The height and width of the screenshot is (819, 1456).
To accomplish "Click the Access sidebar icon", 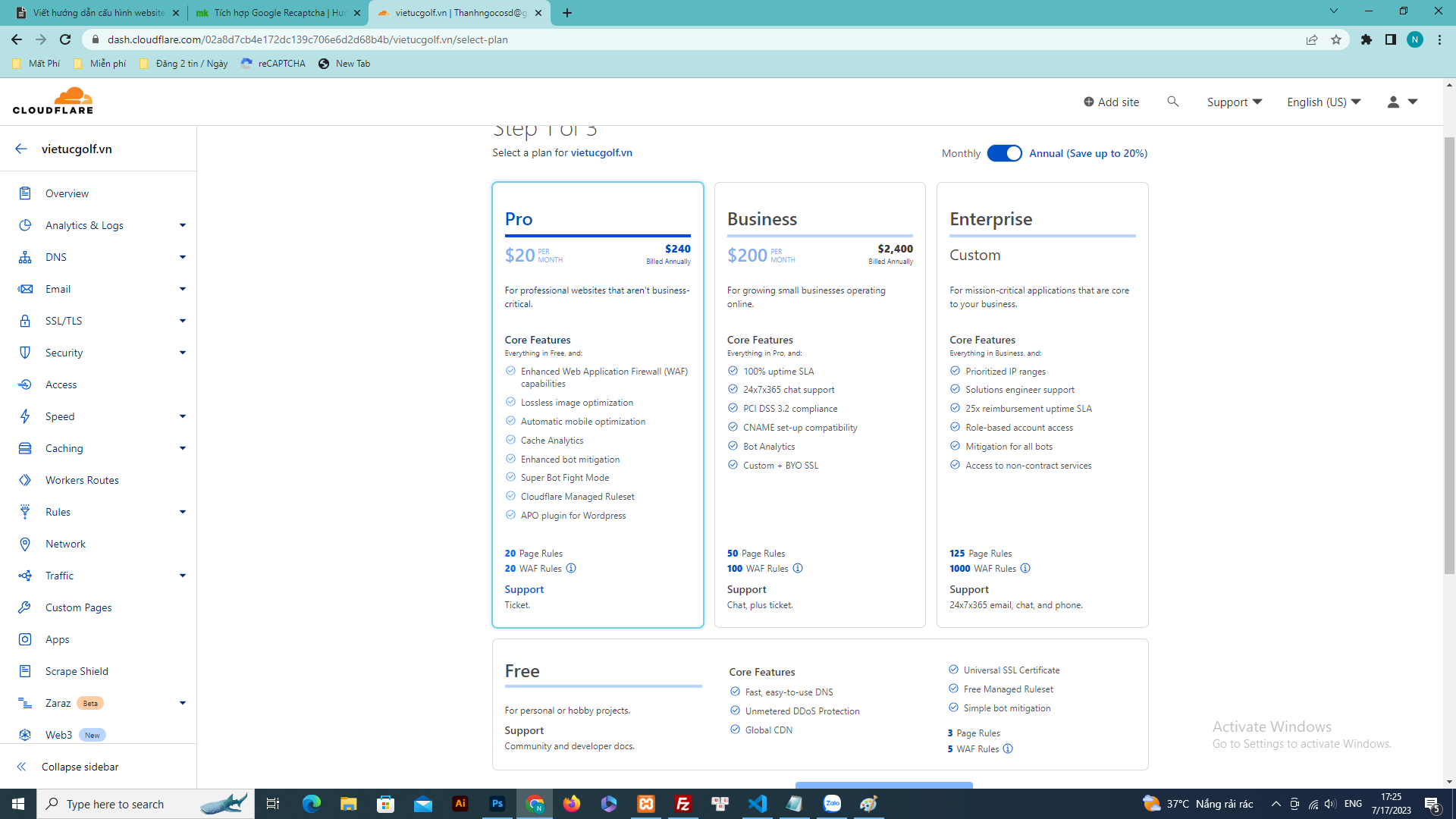I will [25, 384].
